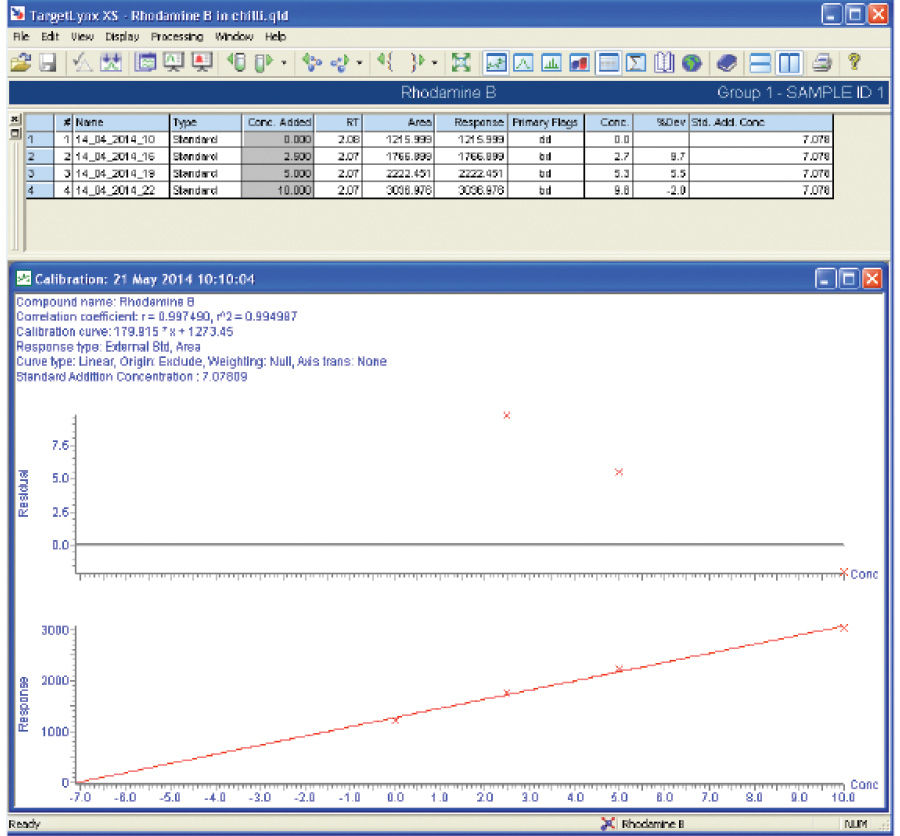Open the View menu

tap(82, 37)
